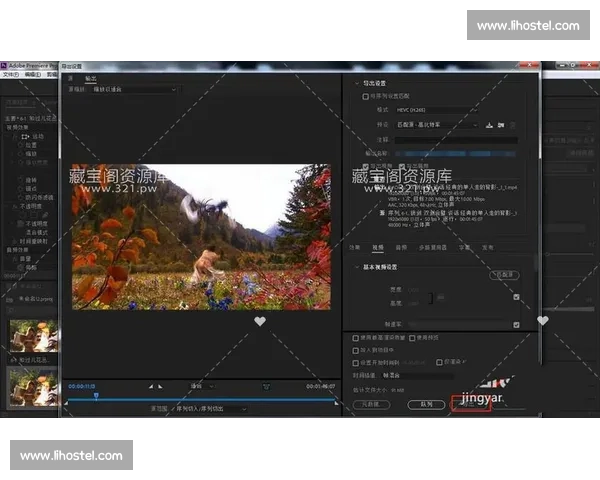Click the set in point marker icon

tap(151, 386)
